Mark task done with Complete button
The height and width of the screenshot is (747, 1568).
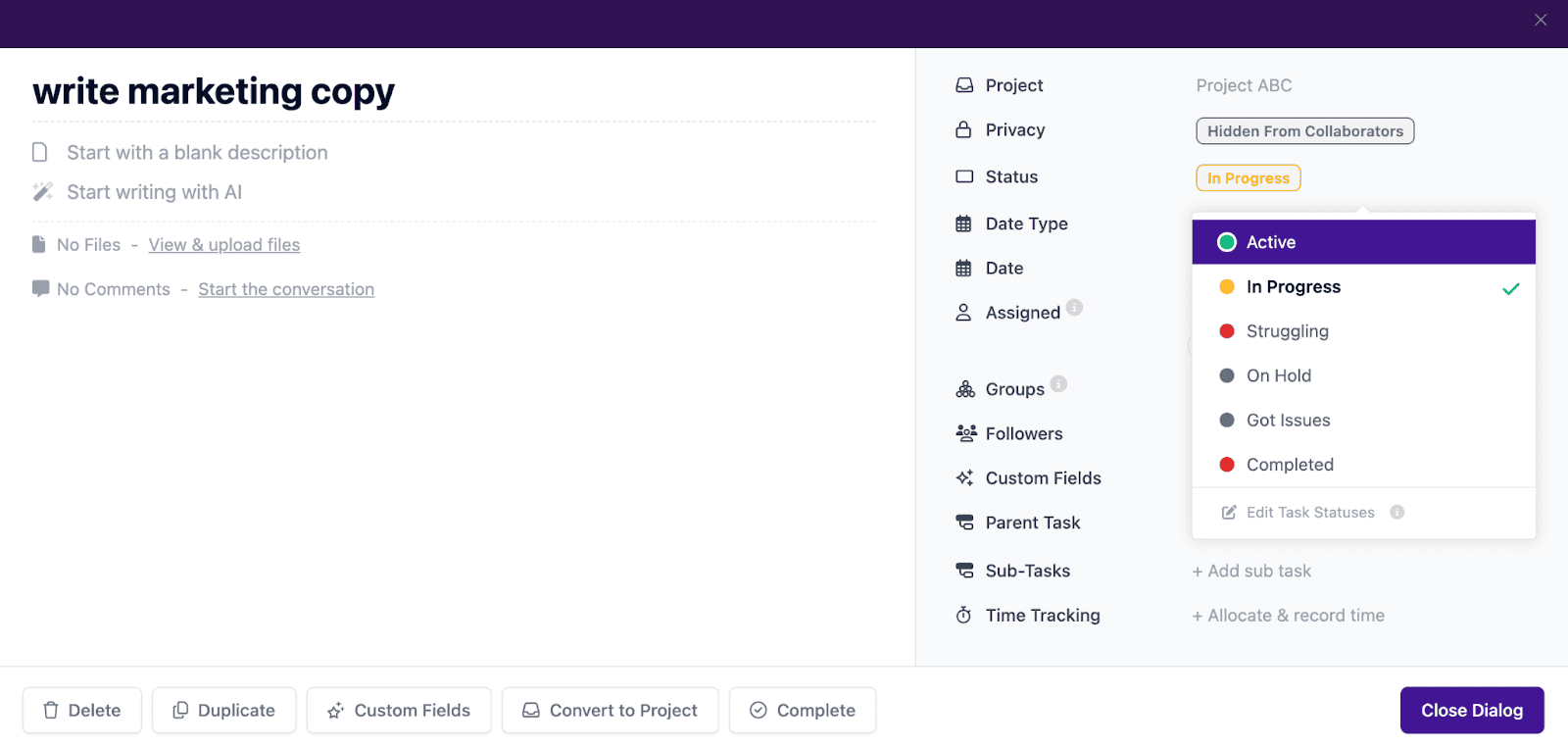pos(802,711)
